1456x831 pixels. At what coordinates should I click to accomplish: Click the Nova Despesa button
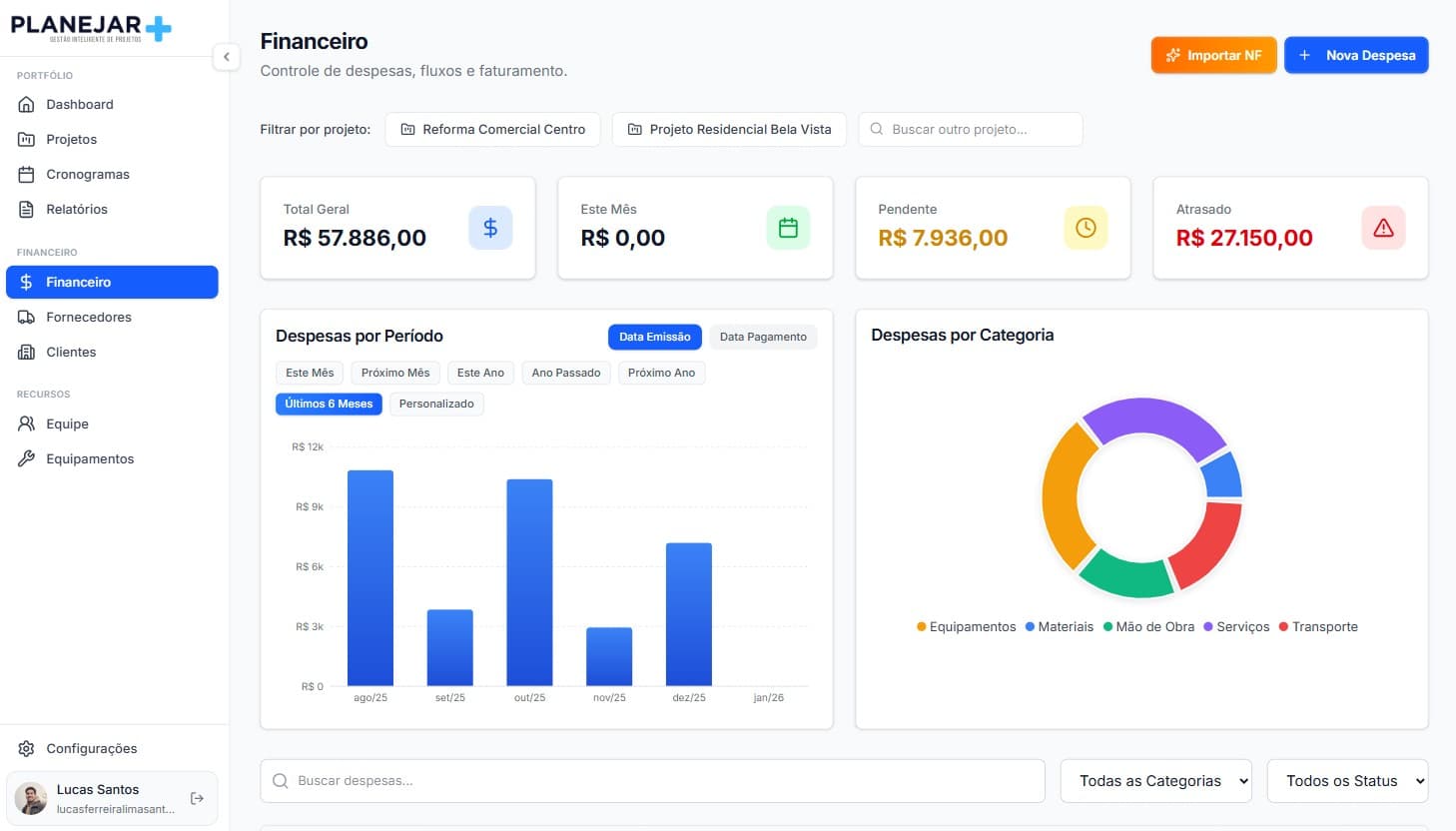pyautogui.click(x=1356, y=55)
